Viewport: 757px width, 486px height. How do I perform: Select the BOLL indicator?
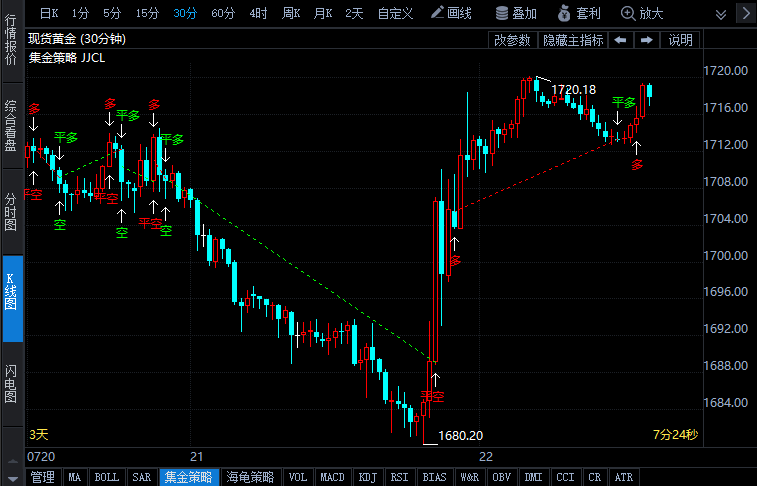click(x=106, y=477)
